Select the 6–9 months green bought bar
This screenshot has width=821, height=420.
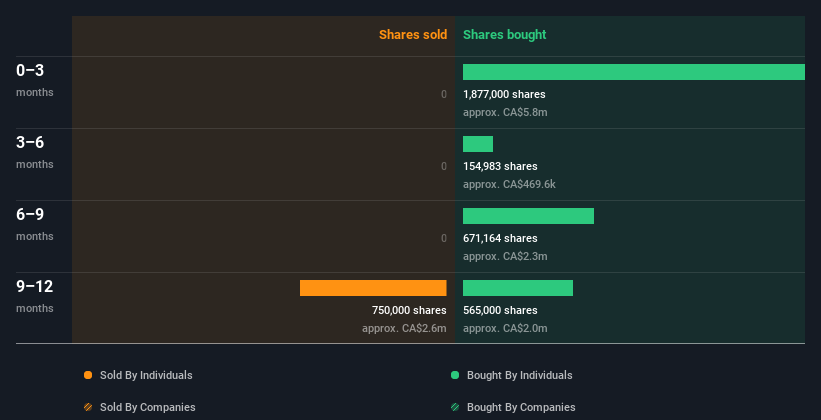528,216
